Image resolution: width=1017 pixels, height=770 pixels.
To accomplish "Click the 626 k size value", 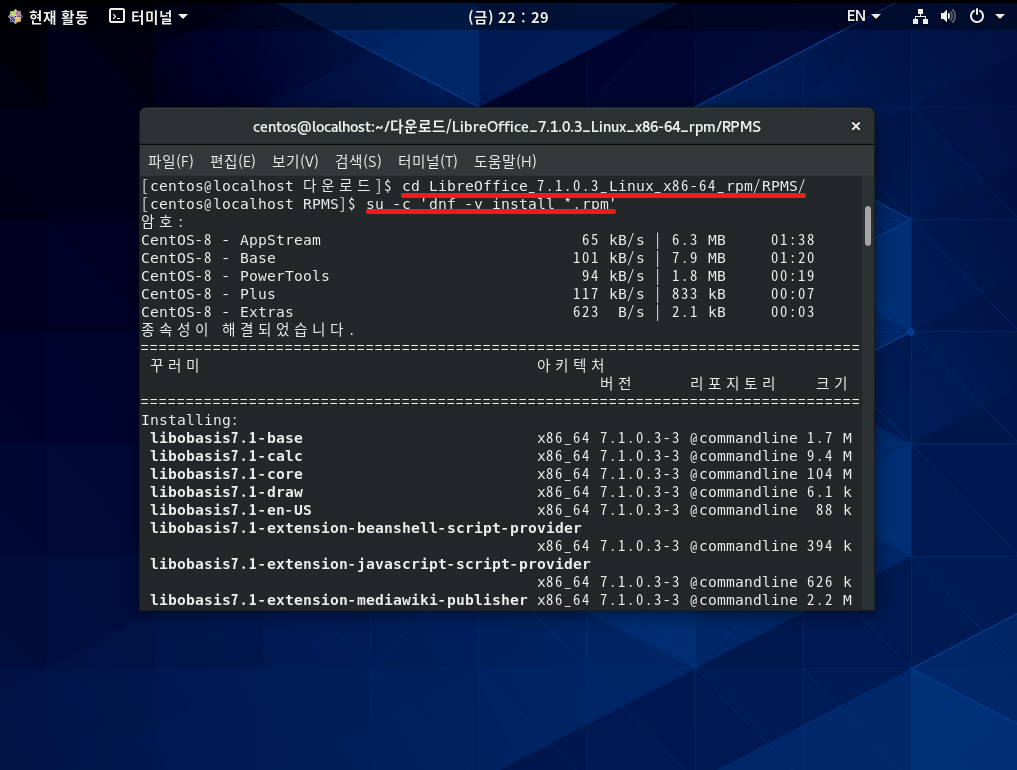I will coord(830,582).
